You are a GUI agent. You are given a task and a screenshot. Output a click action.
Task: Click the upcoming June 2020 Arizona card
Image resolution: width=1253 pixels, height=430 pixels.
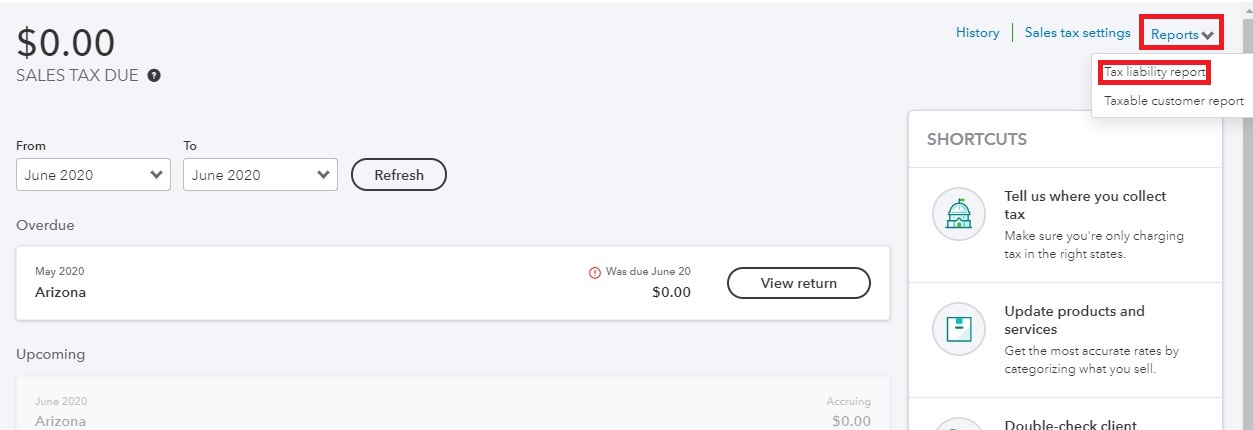click(453, 404)
